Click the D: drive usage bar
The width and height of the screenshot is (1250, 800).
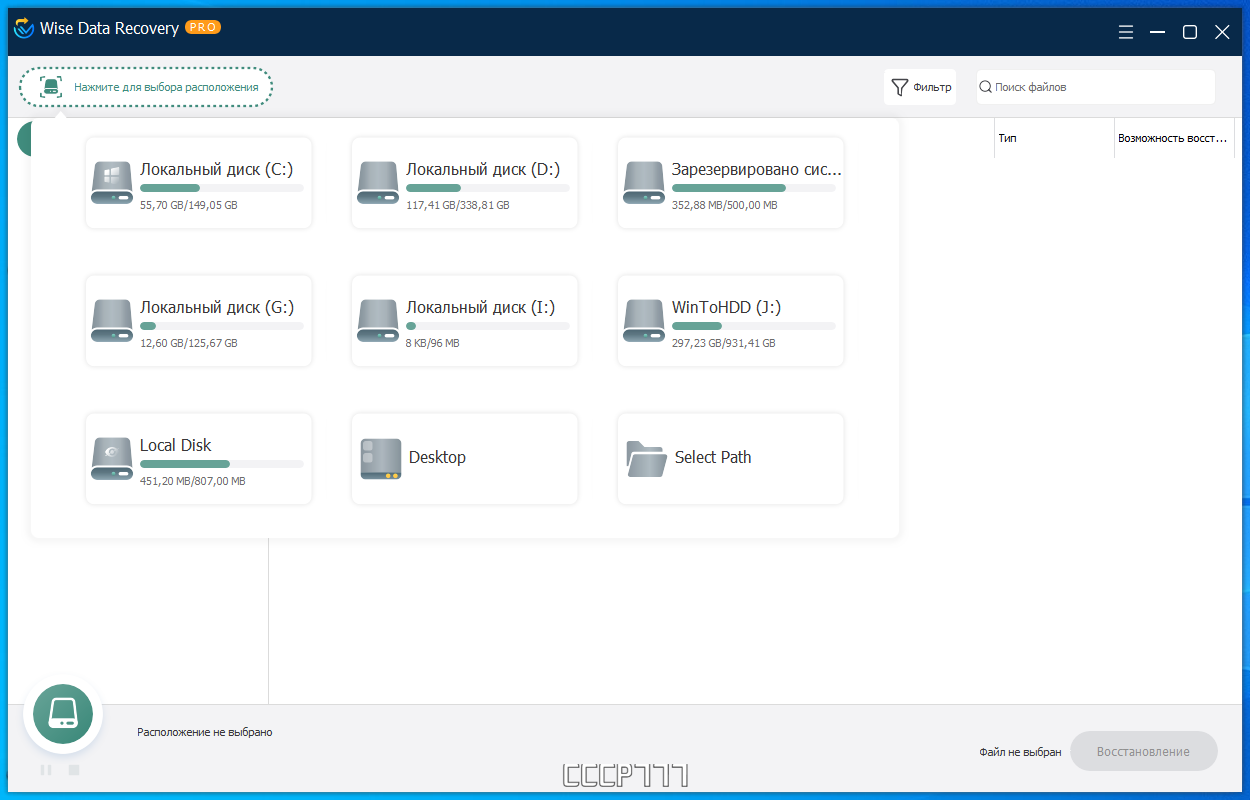pyautogui.click(x=488, y=188)
